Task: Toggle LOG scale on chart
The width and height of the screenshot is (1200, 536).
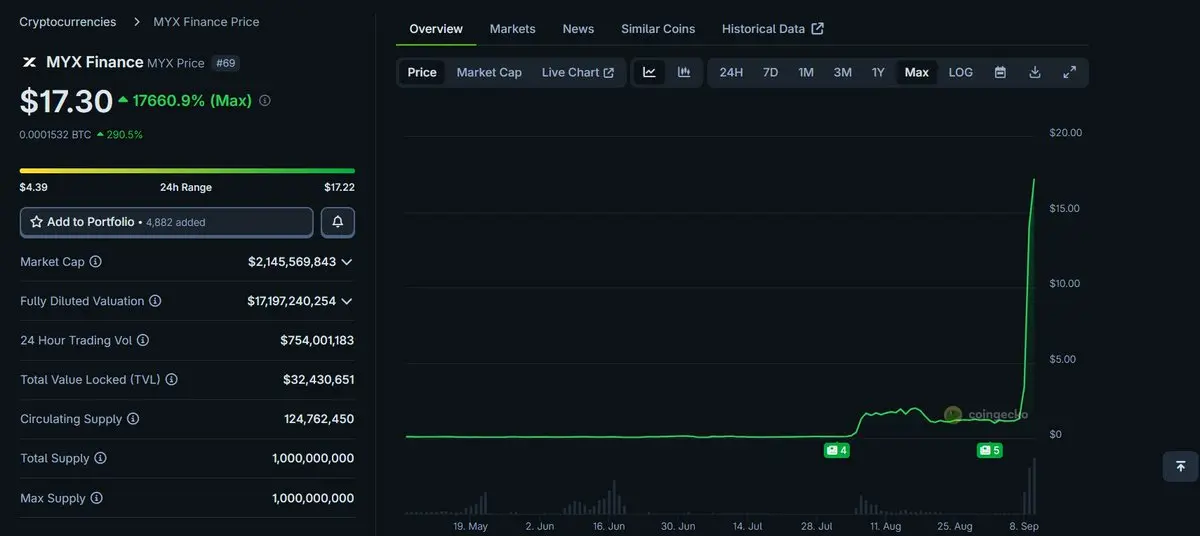Action: 961,72
